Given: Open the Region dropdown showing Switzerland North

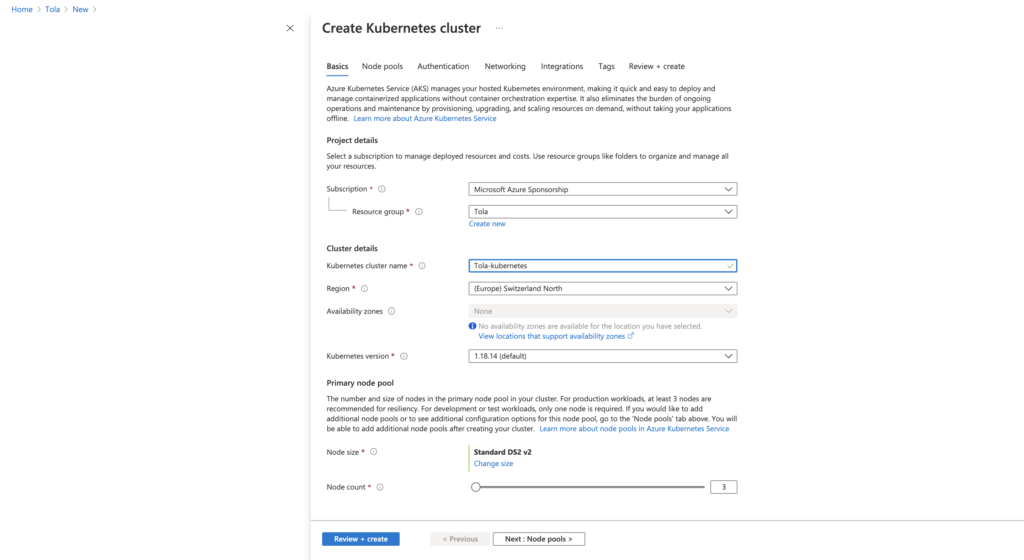Looking at the screenshot, I should (602, 288).
